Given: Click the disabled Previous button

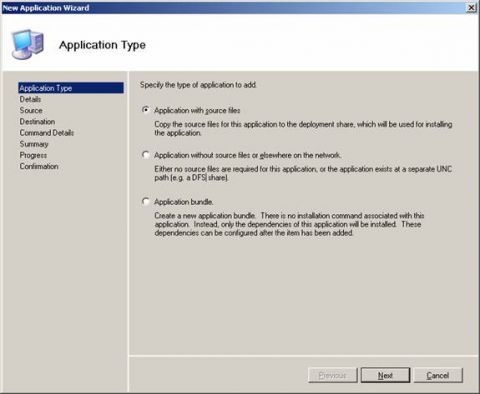Looking at the screenshot, I should click(x=333, y=375).
